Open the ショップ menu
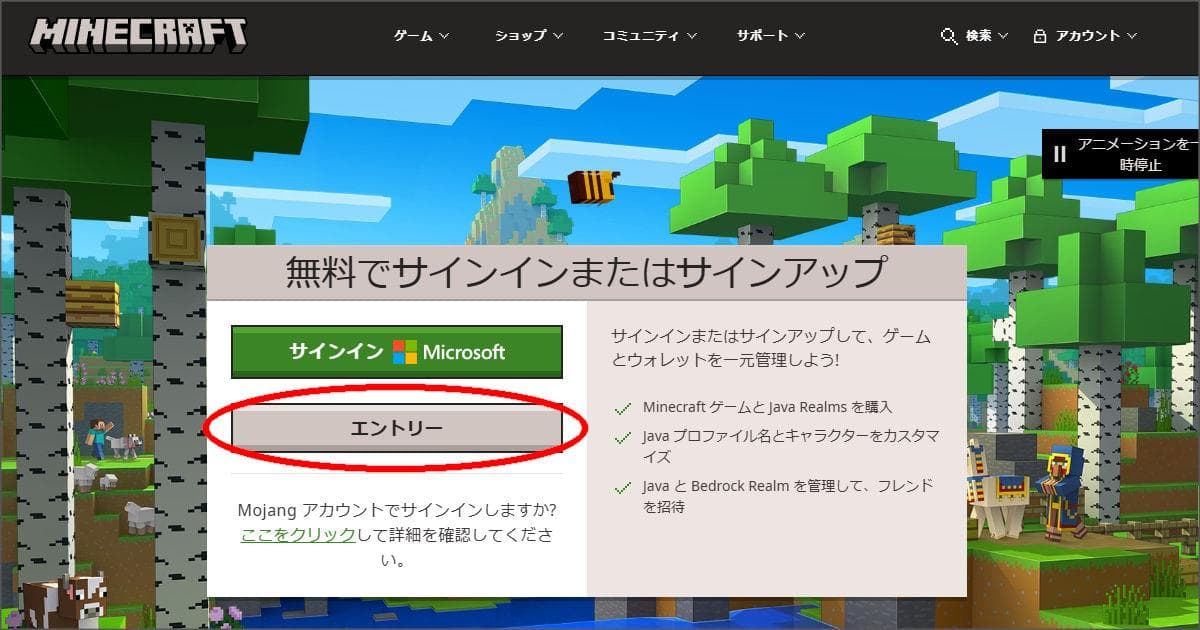 click(529, 36)
